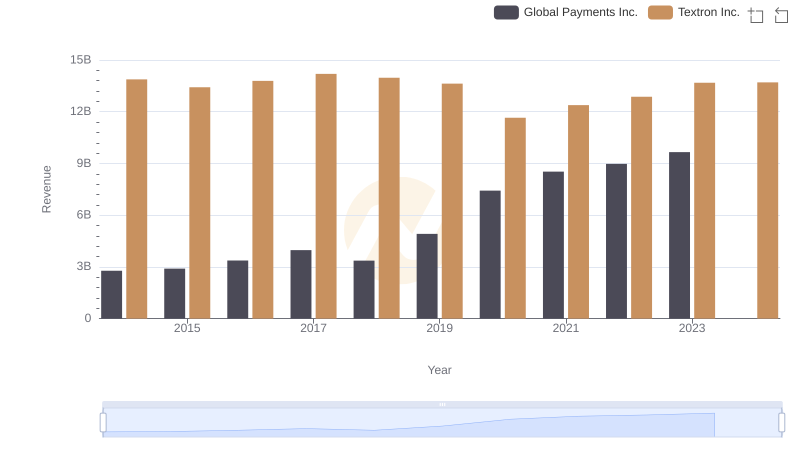800x461 pixels.
Task: Click the x-axis label 2017
Action: (x=313, y=328)
